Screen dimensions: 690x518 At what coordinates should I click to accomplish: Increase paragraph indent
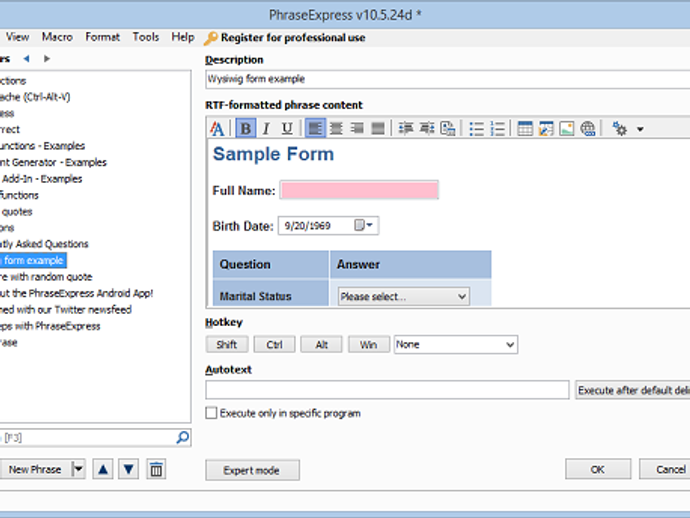click(x=427, y=129)
